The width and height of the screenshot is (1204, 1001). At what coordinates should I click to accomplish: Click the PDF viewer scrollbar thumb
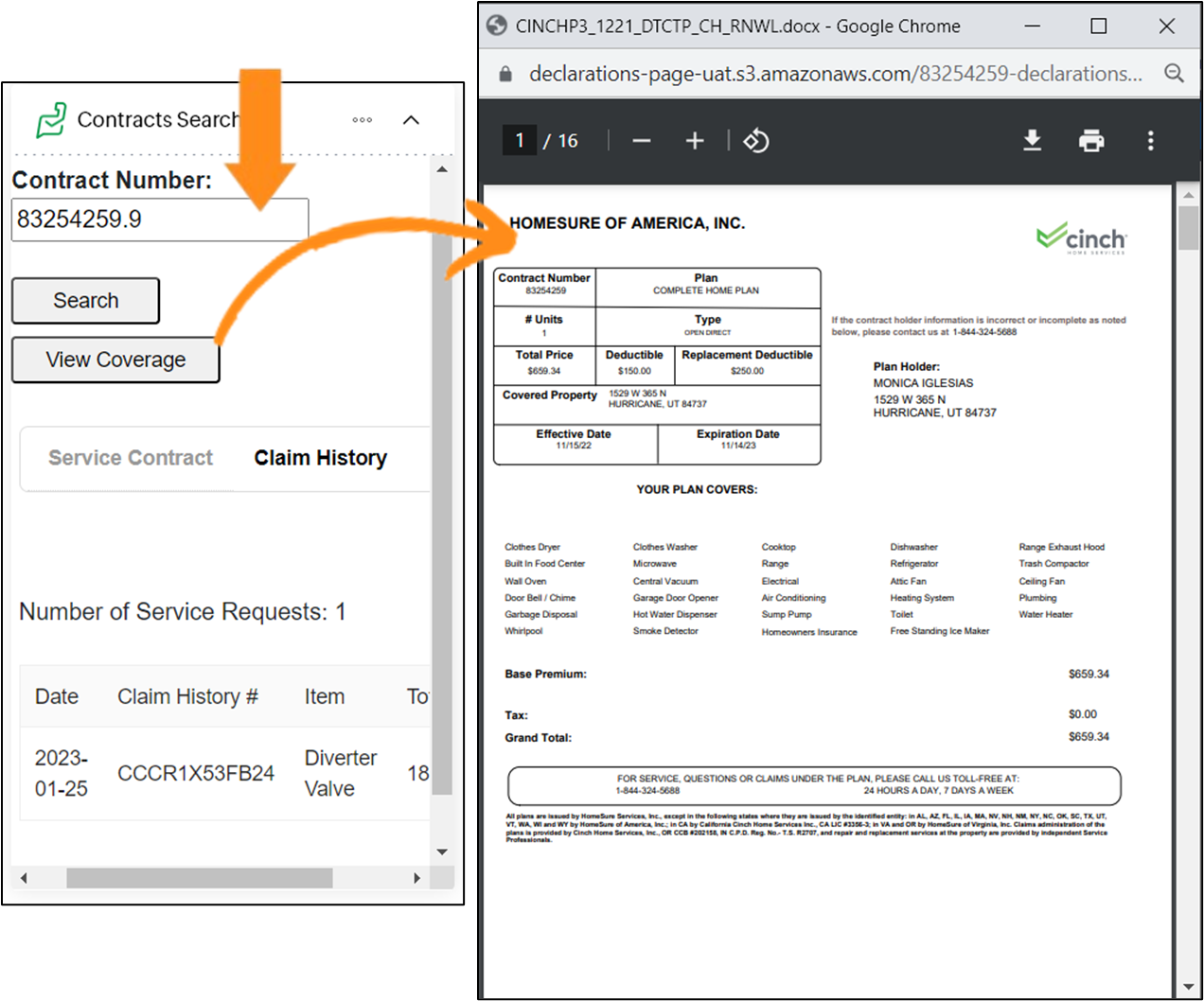point(1189,227)
